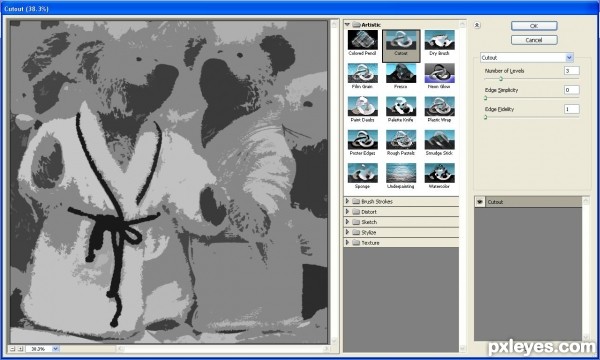Click the OK button
This screenshot has height=360, width=600.
tap(534, 26)
